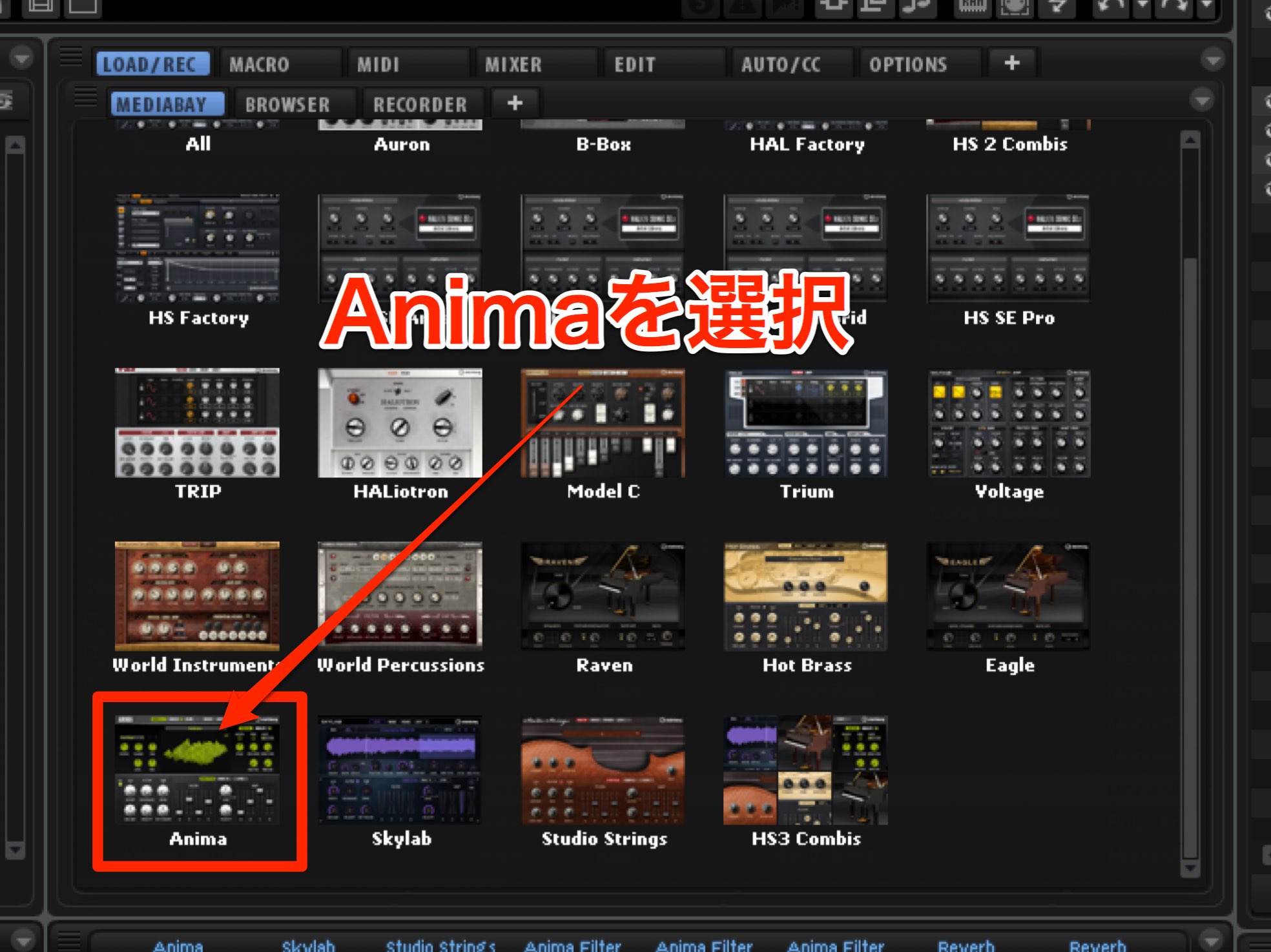Click the Skylab label in the bottom strip
This screenshot has height=952, width=1271.
coord(309,946)
